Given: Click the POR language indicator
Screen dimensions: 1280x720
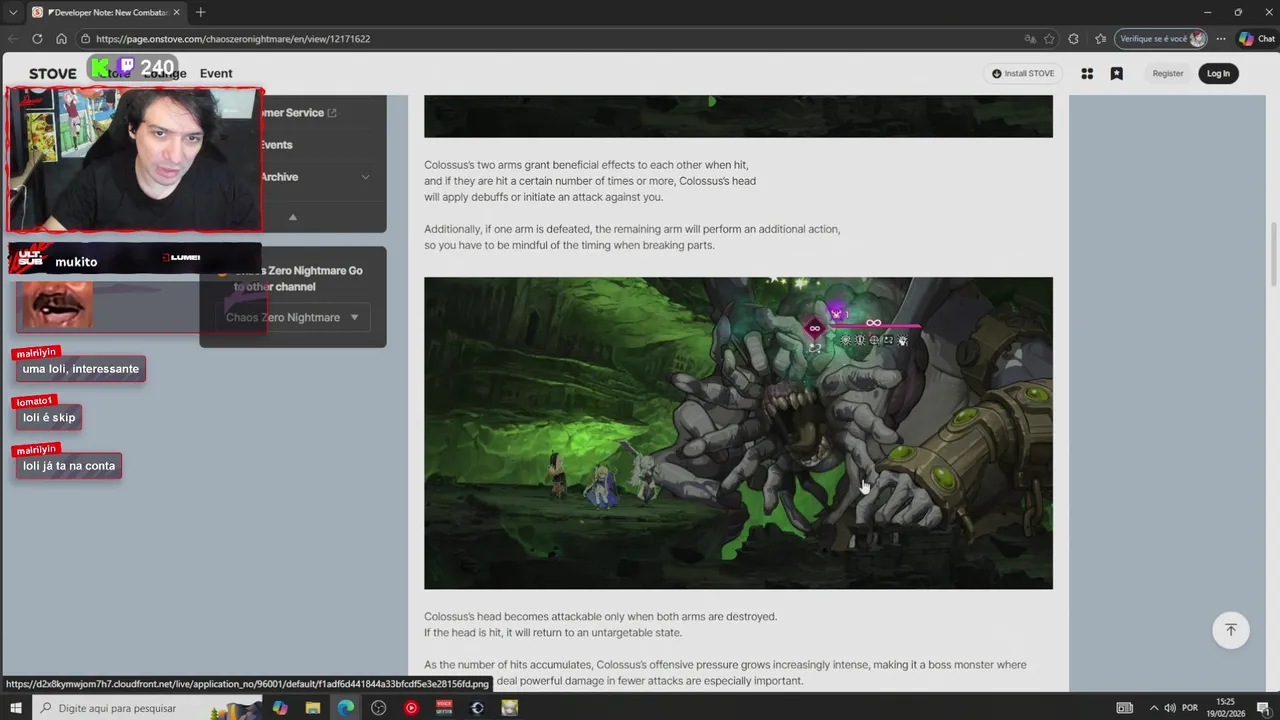Looking at the screenshot, I should (x=1190, y=708).
